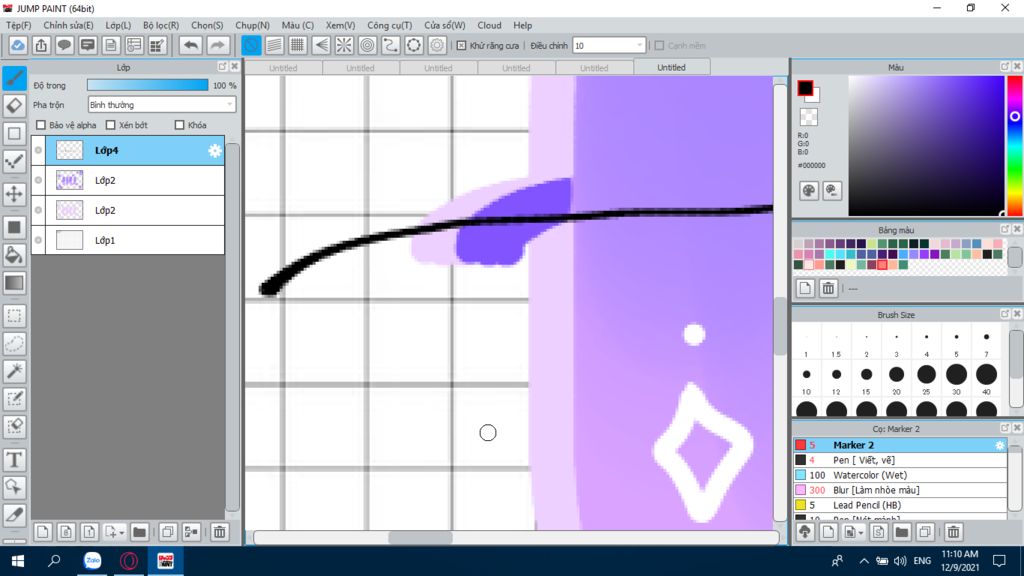
Task: Open Zalo from the taskbar
Action: pyautogui.click(x=93, y=561)
